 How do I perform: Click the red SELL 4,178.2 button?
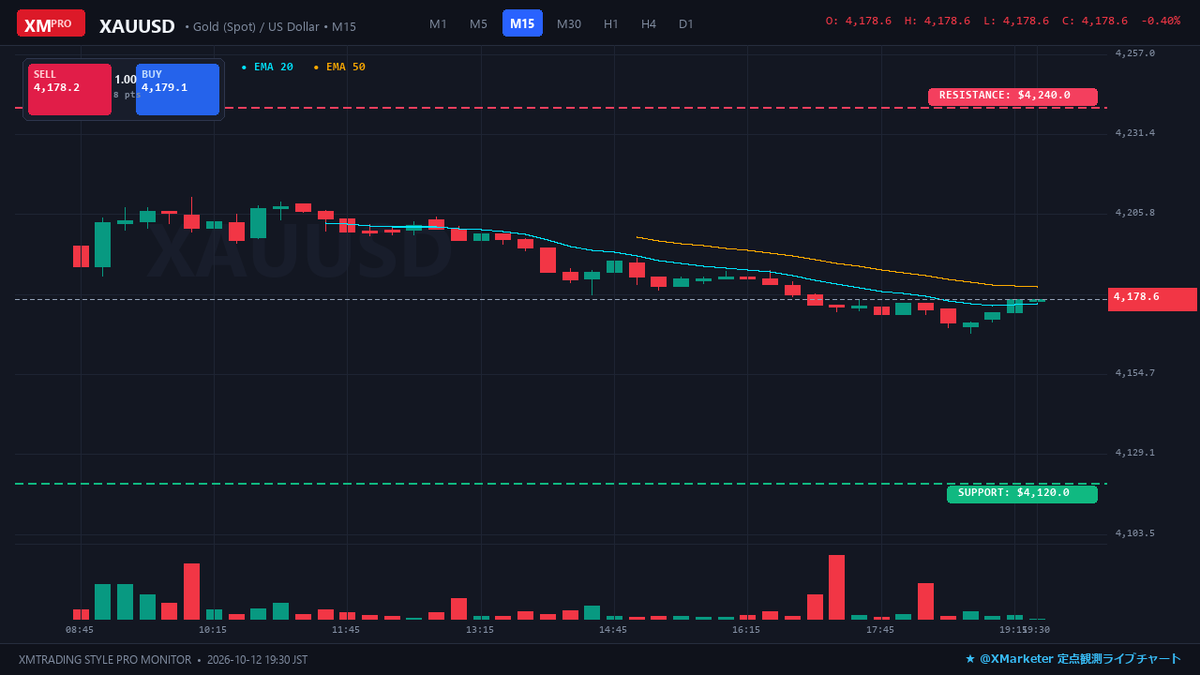[69, 90]
